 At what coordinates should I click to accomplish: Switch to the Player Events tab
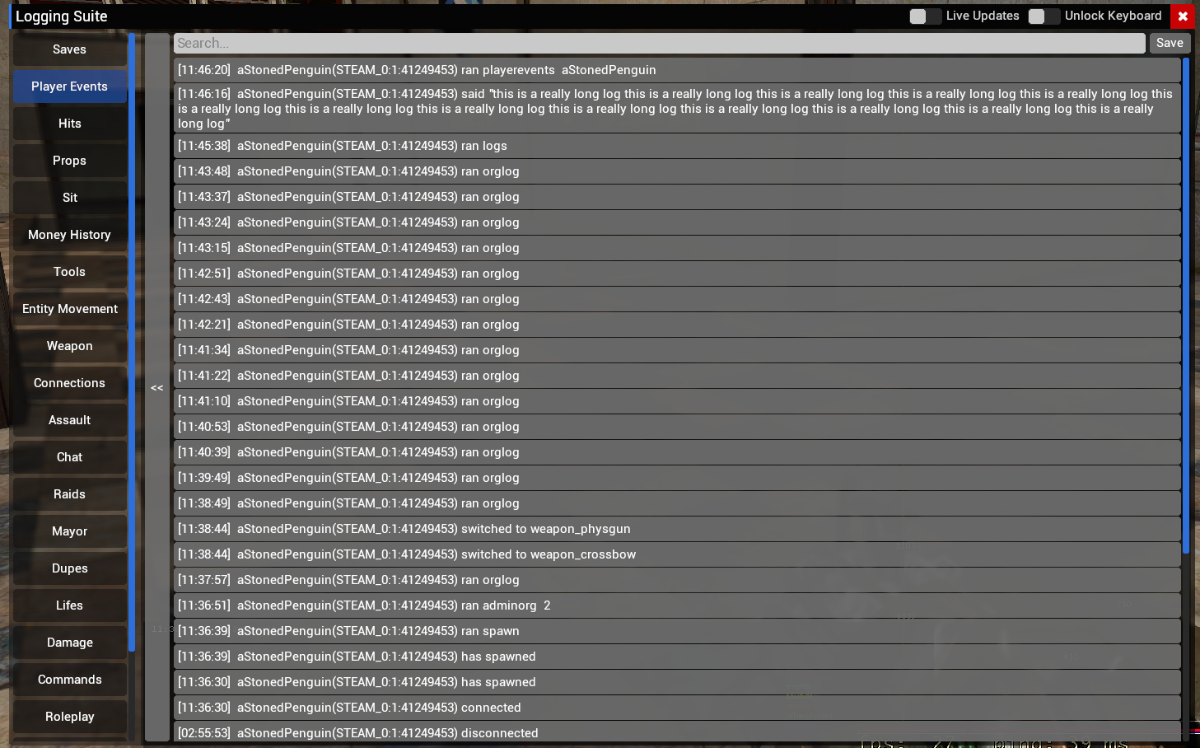tap(69, 86)
